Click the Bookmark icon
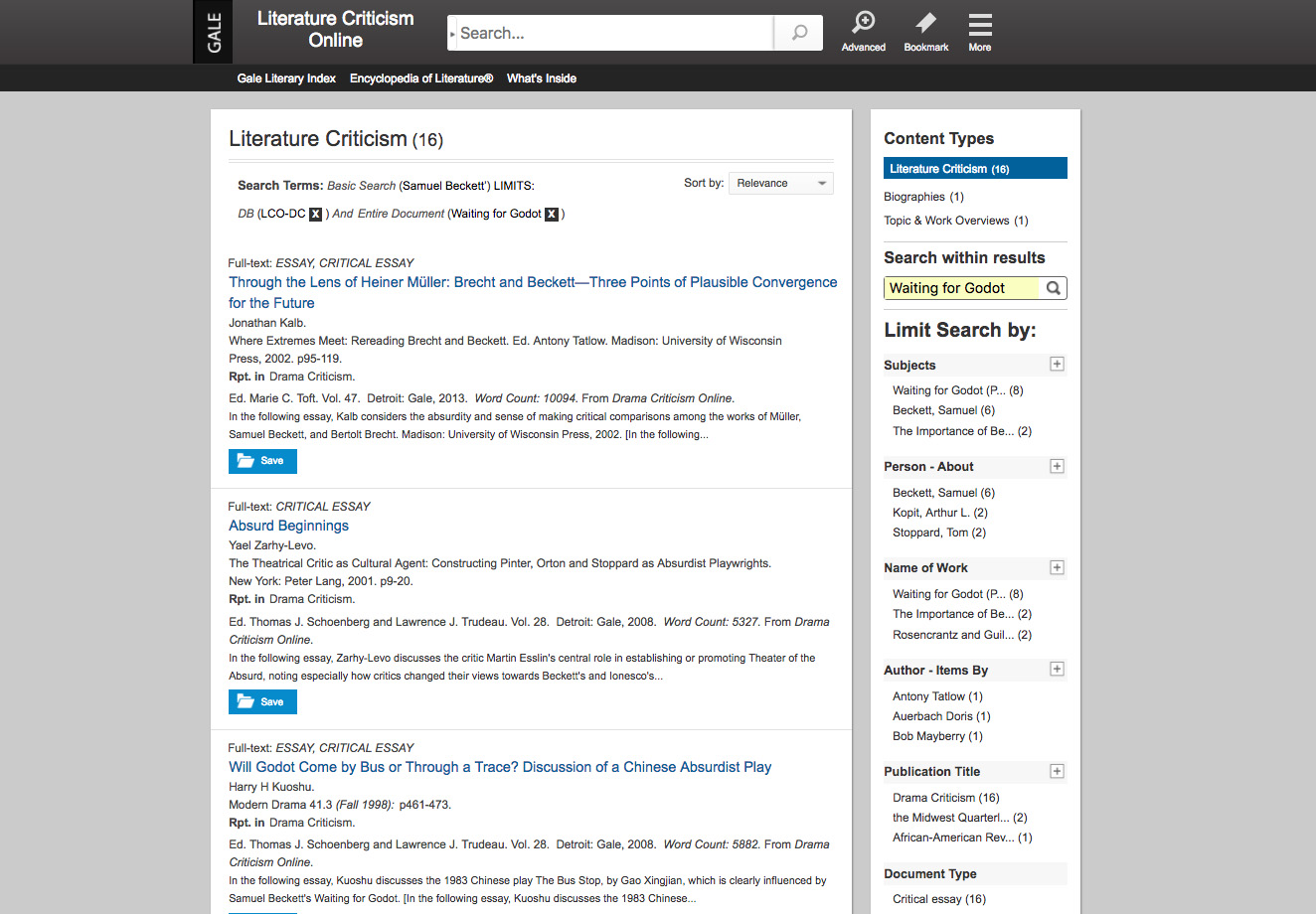 click(925, 31)
